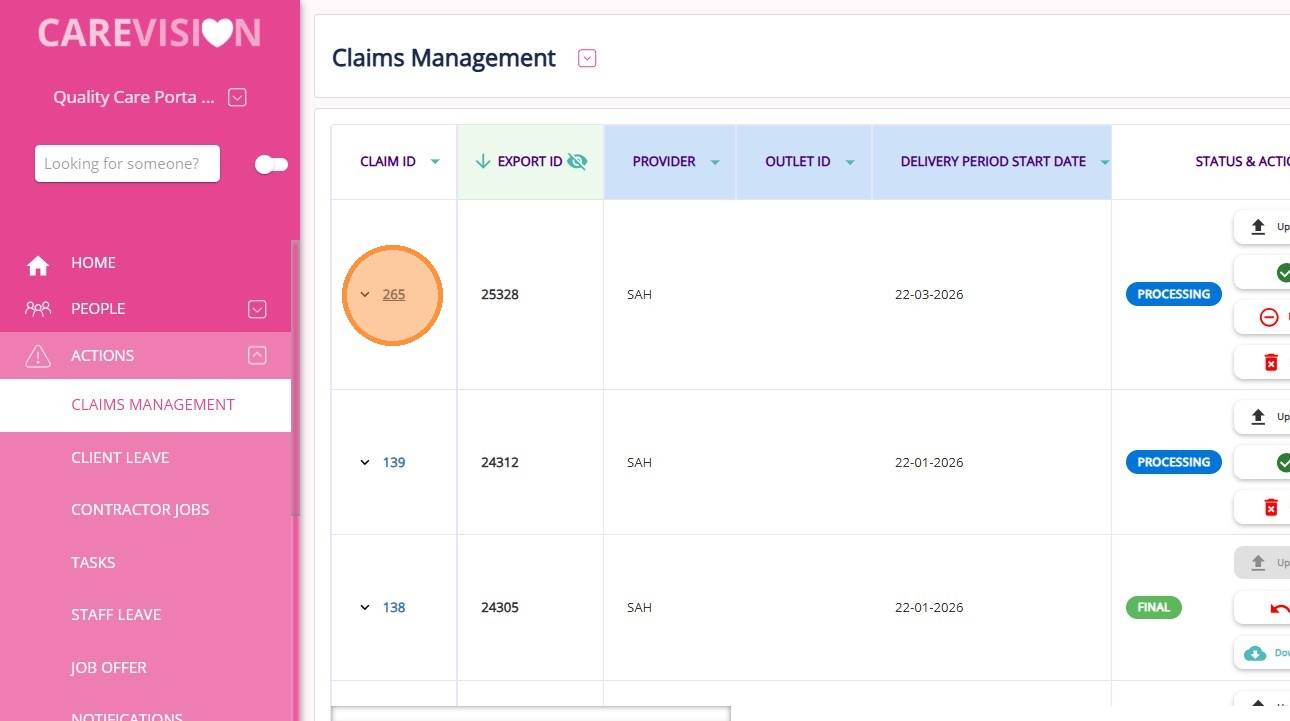Click the download cloud icon for claim 138
This screenshot has width=1290, height=721.
pyautogui.click(x=1255, y=653)
